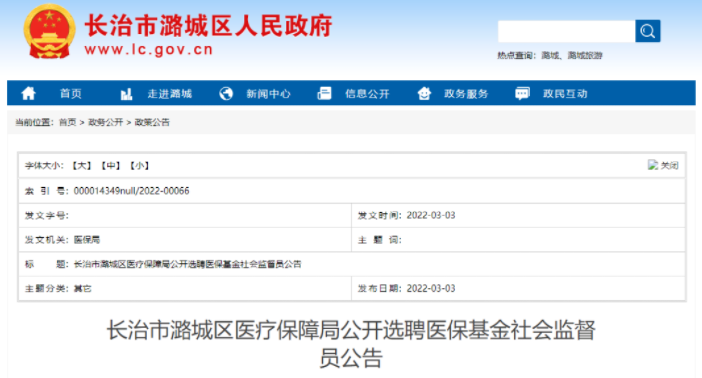The height and width of the screenshot is (378, 702).
Task: Focus the site search input field
Action: click(566, 31)
